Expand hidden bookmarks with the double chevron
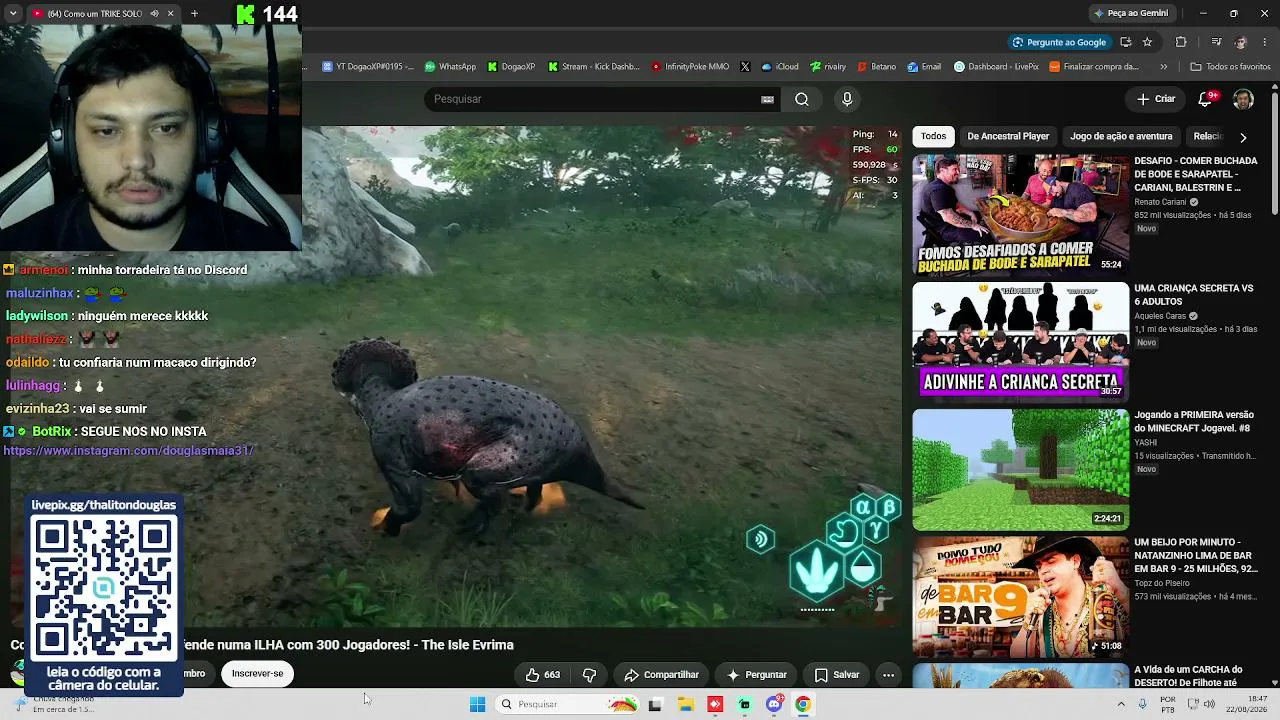Viewport: 1280px width, 720px height. pyautogui.click(x=1163, y=67)
